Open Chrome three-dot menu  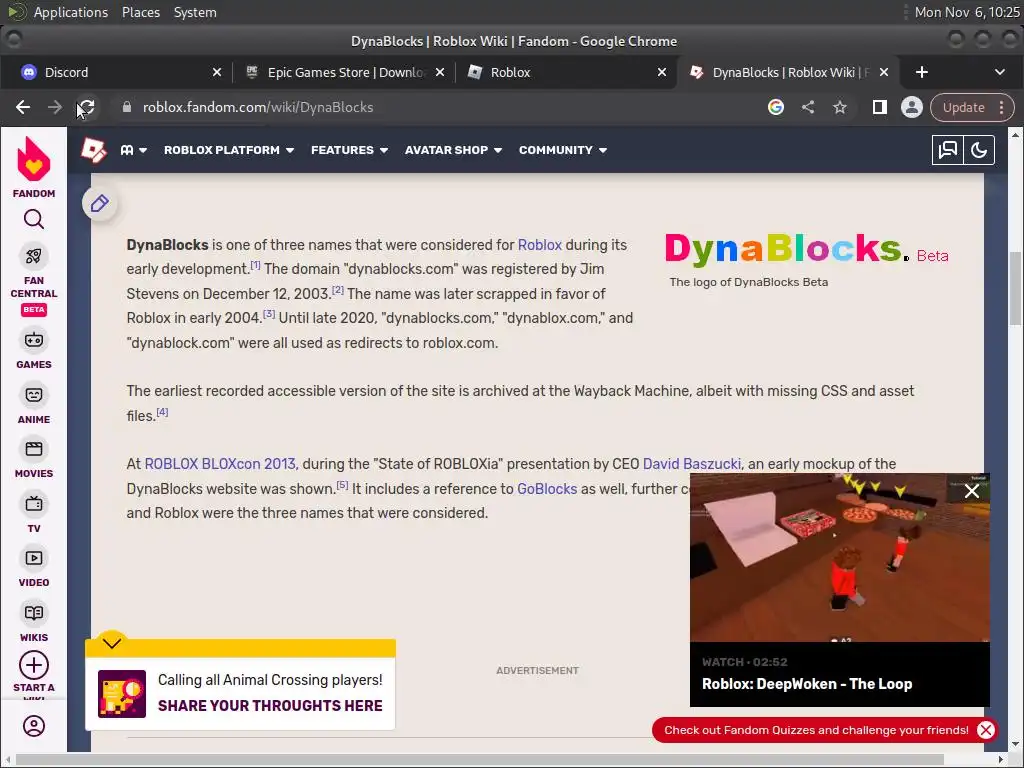pyautogui.click(x=1001, y=108)
